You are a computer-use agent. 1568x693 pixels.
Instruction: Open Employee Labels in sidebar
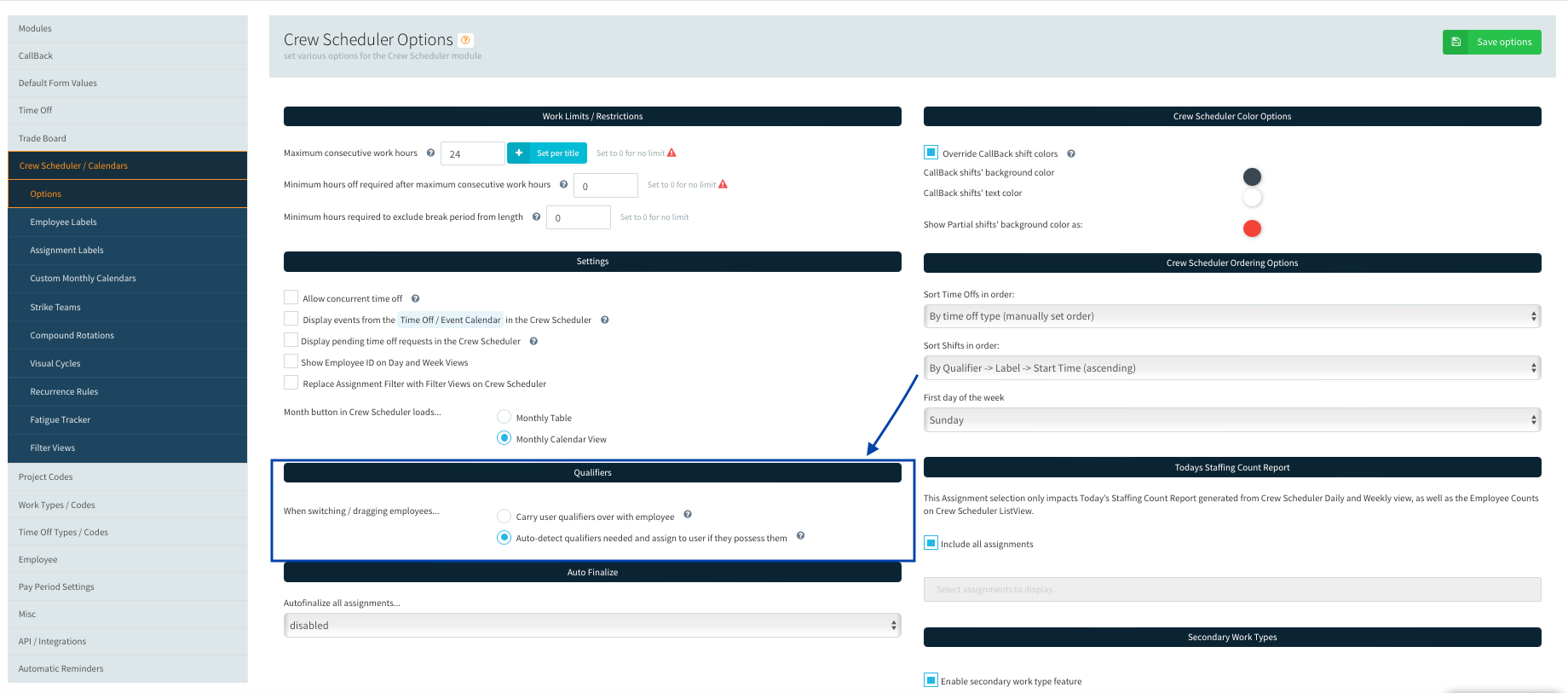click(x=128, y=222)
